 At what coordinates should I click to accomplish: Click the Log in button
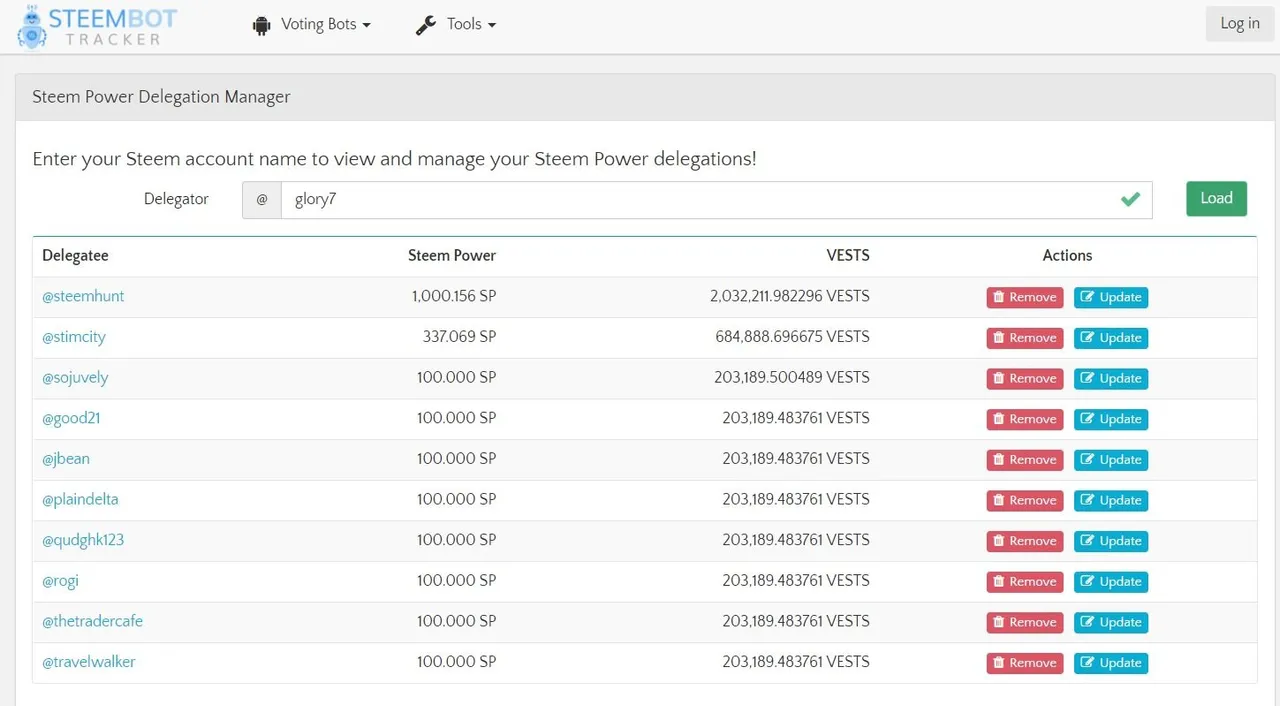pyautogui.click(x=1240, y=24)
